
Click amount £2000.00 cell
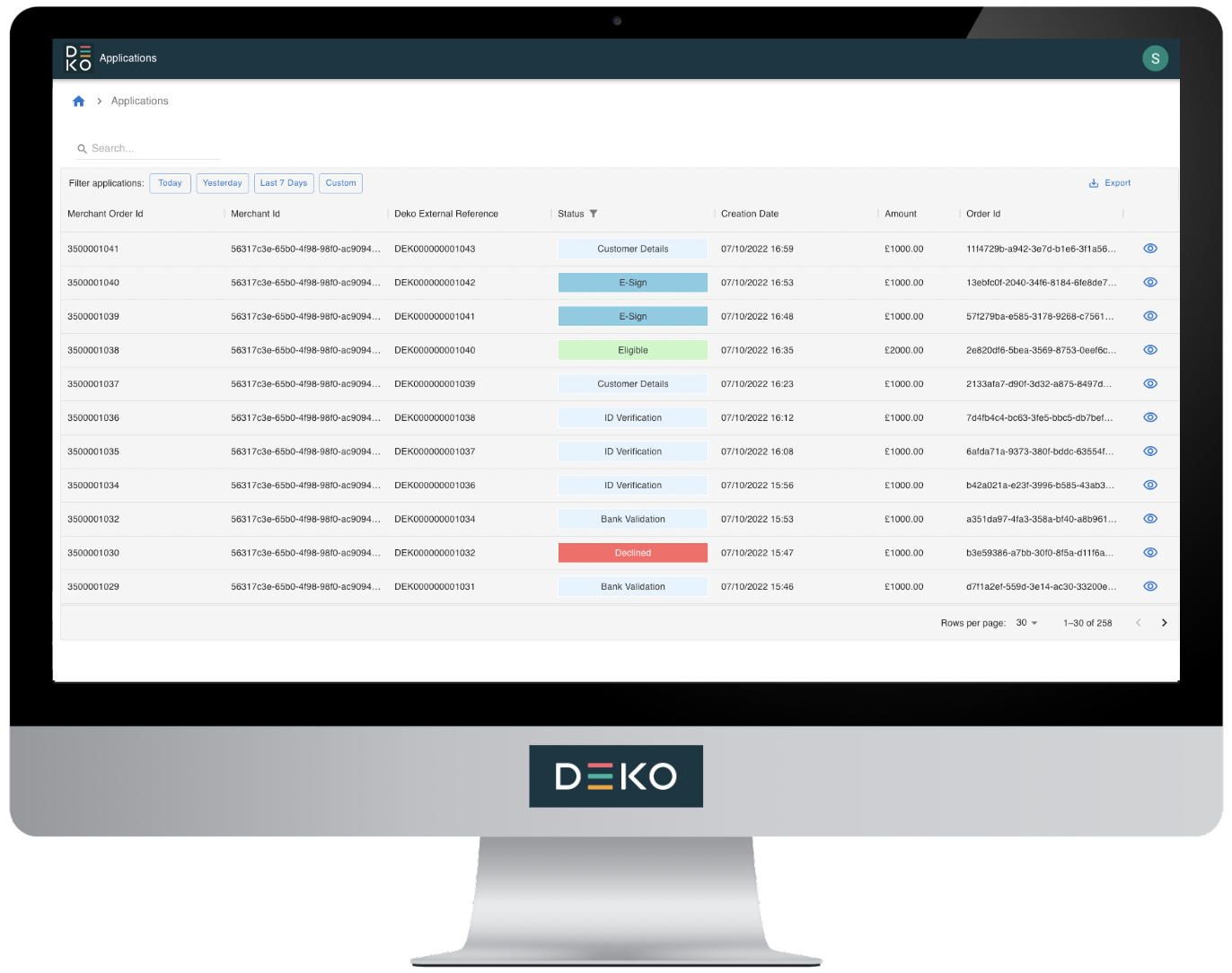click(904, 351)
